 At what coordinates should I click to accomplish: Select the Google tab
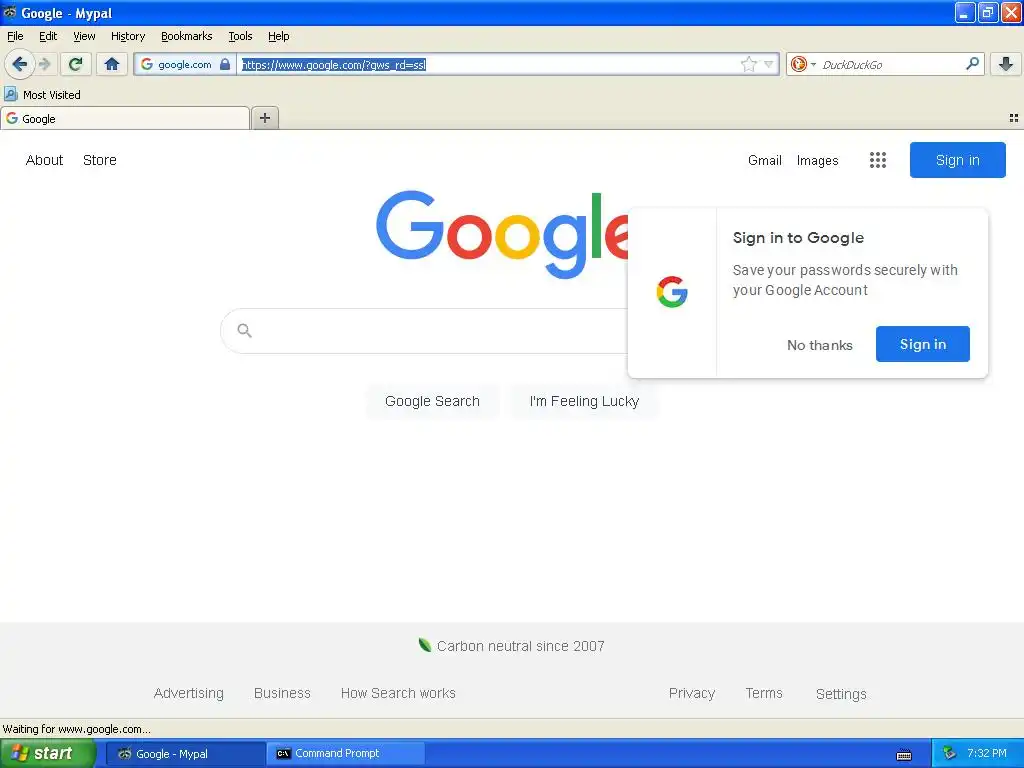pos(125,119)
